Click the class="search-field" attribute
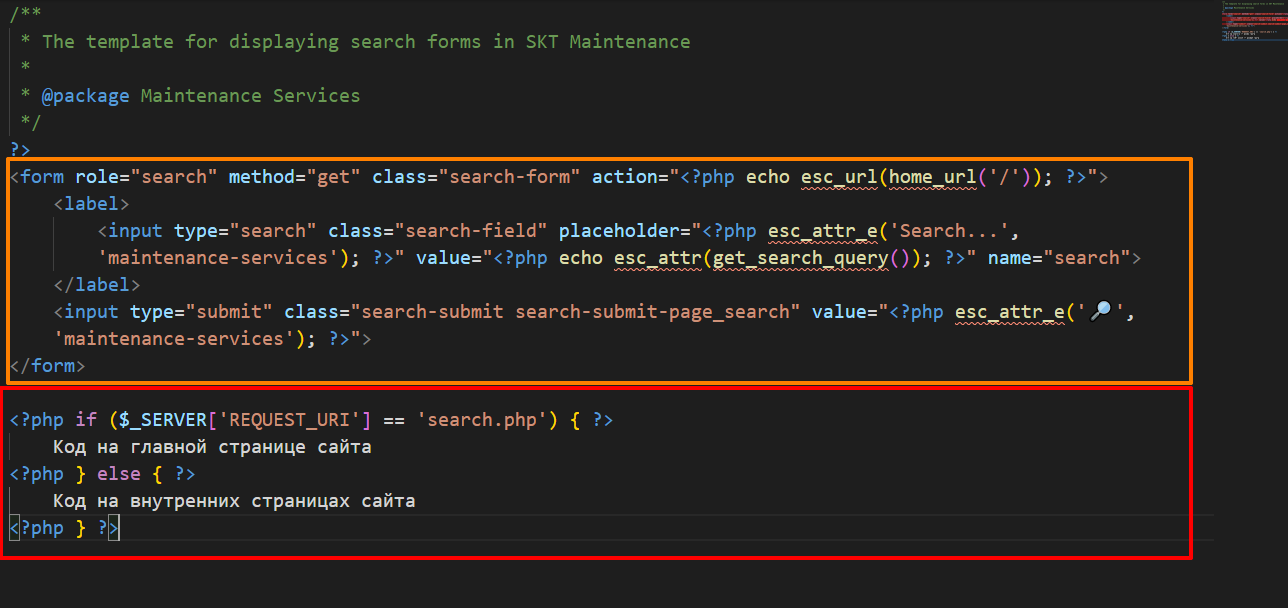Viewport: 1288px width, 608px height. [x=438, y=231]
